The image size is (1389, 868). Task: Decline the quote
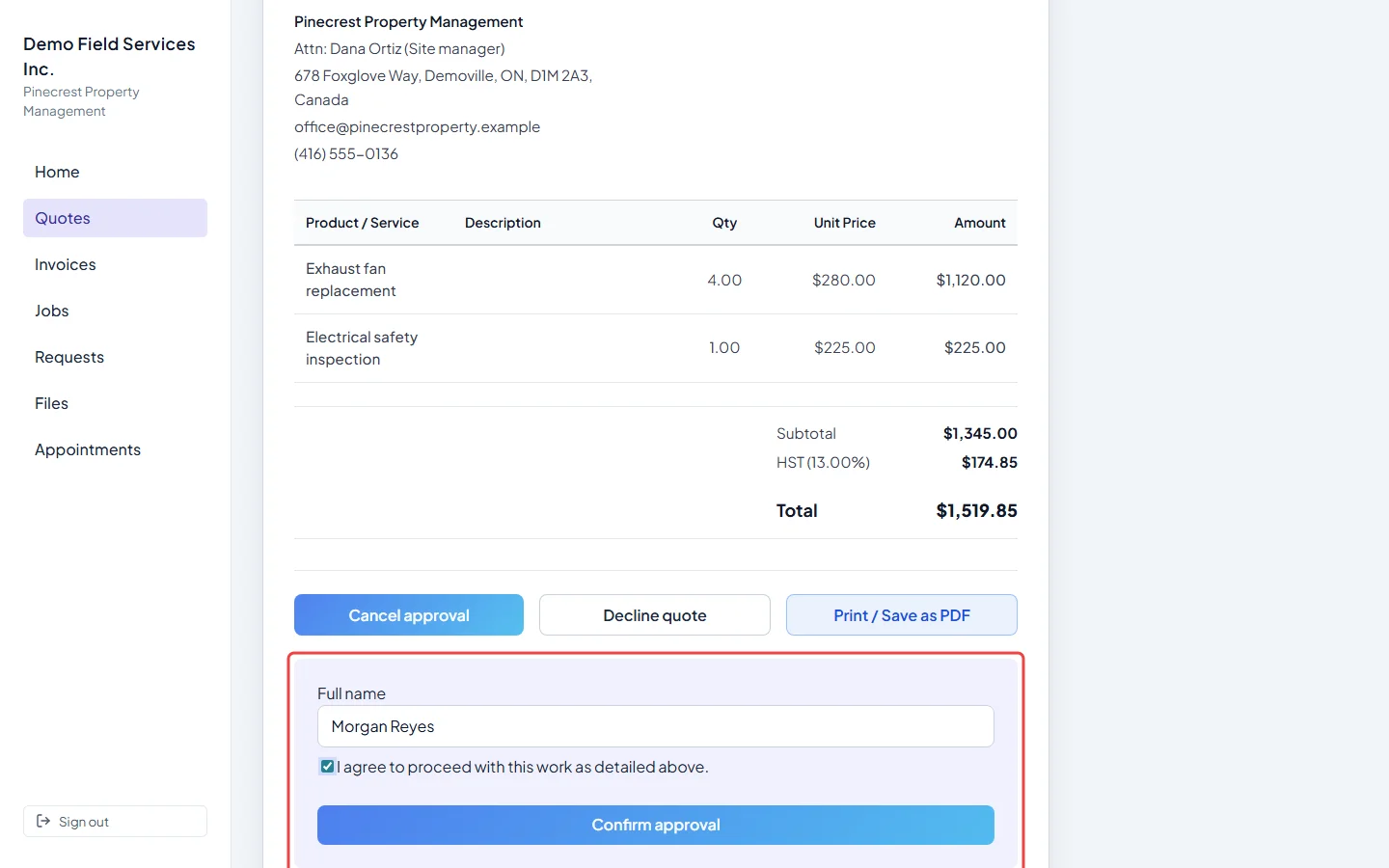click(655, 615)
